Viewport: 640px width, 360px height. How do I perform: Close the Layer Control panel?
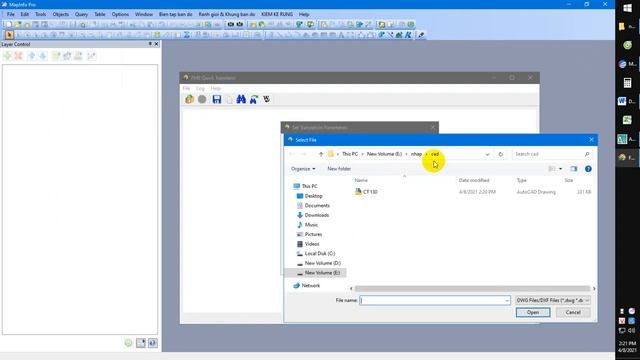[156, 44]
